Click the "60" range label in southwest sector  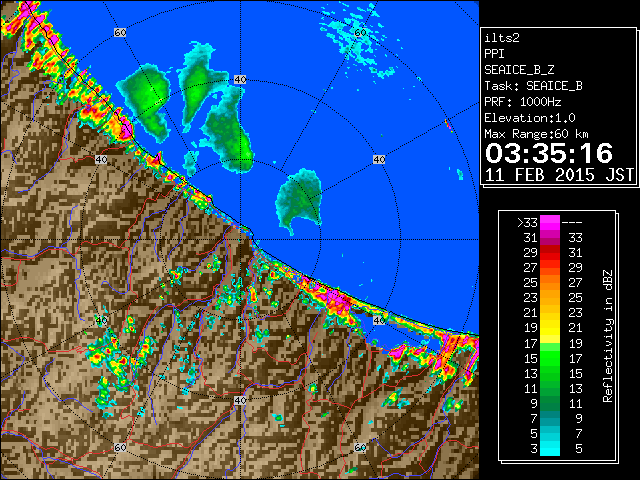(120, 447)
